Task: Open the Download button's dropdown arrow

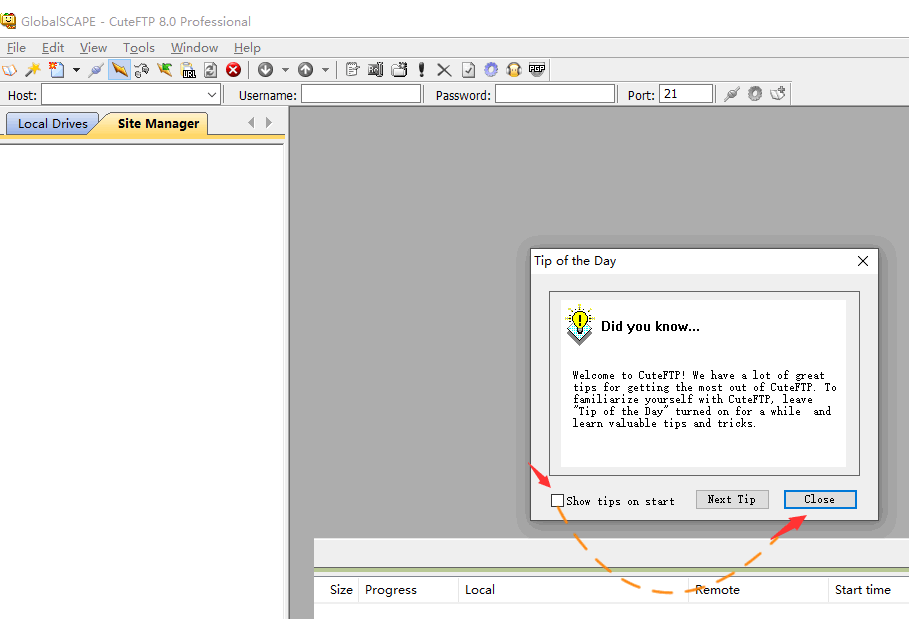Action: pyautogui.click(x=285, y=70)
